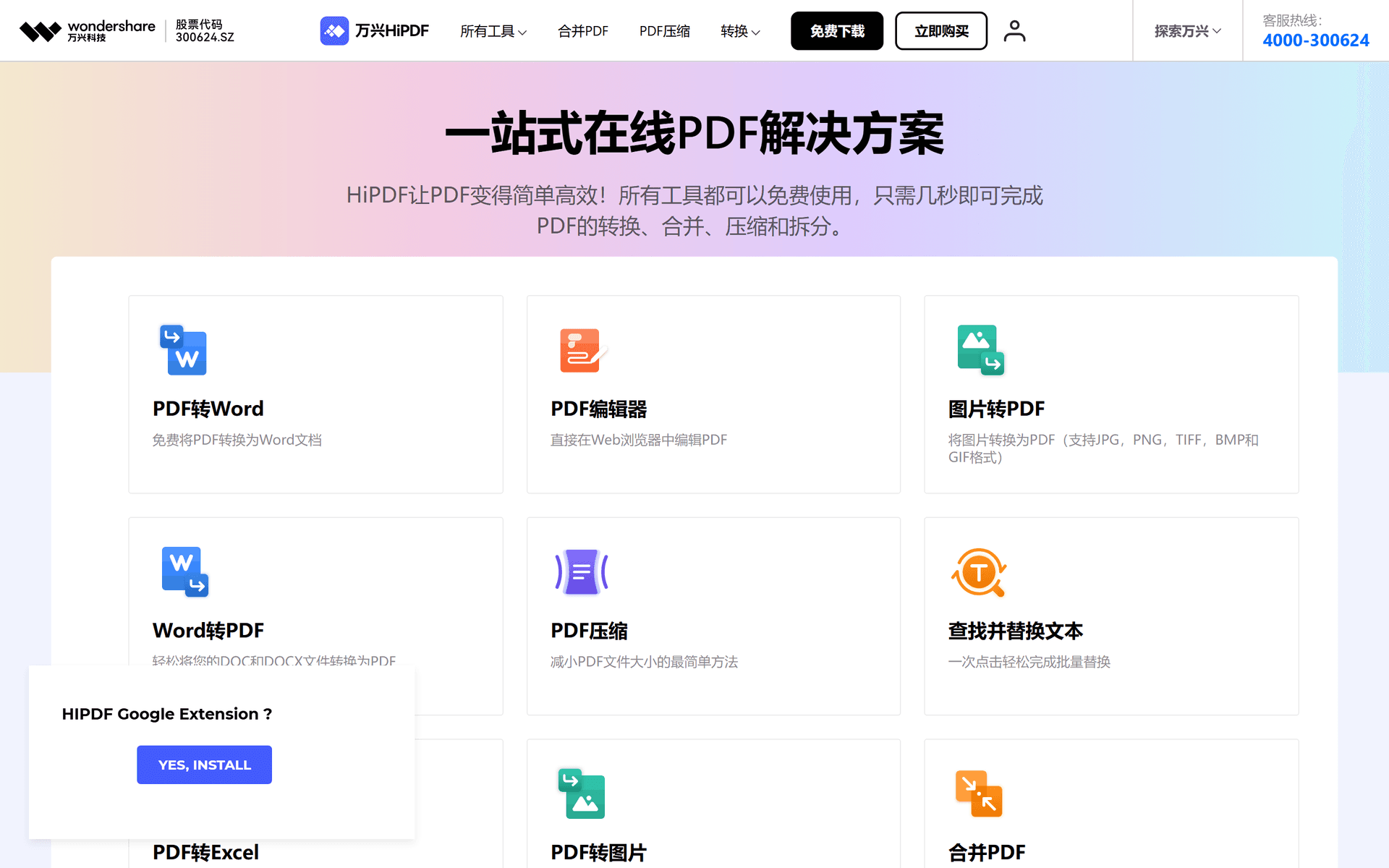Click description 减小PDF文件大小的最简单方法
1389x868 pixels.
point(644,662)
